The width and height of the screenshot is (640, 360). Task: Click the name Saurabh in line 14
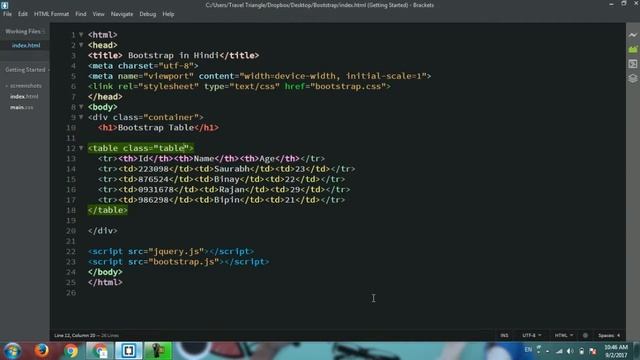pos(231,169)
